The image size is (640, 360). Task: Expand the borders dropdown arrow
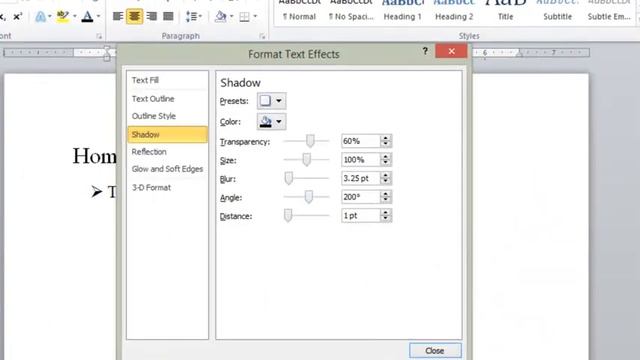256,17
